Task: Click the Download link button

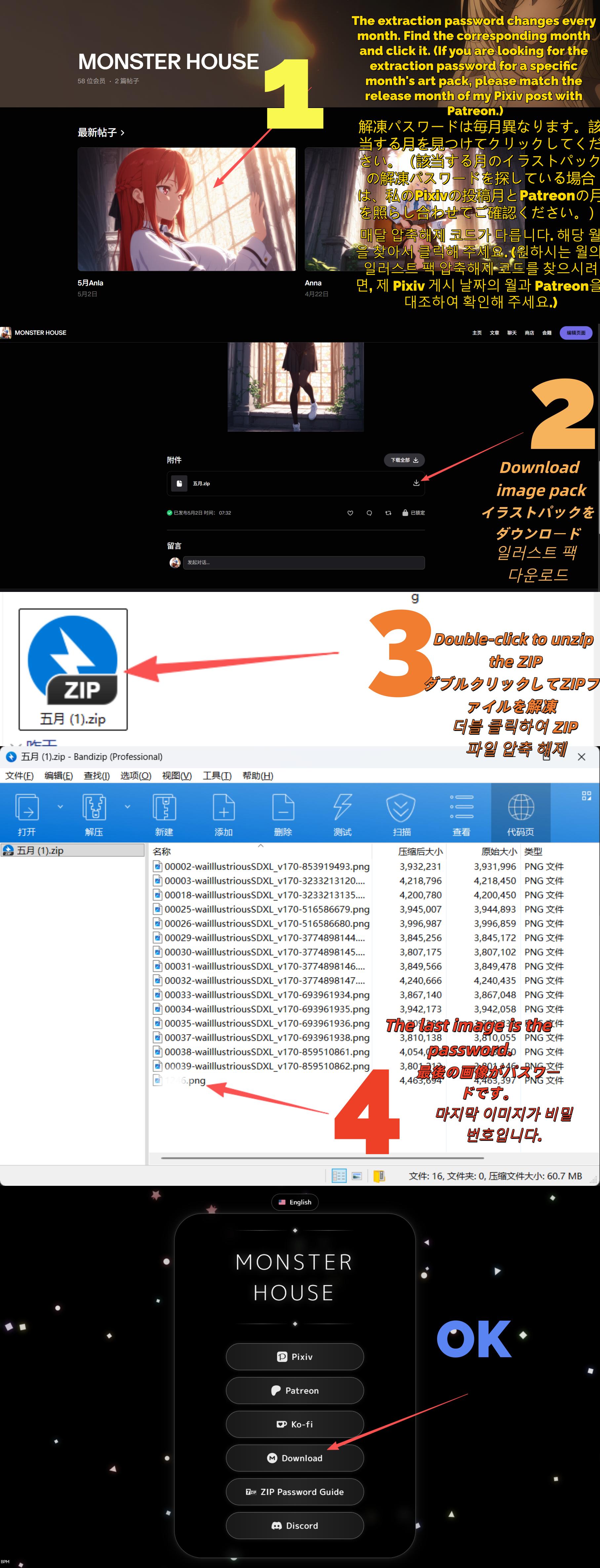Action: (295, 1458)
